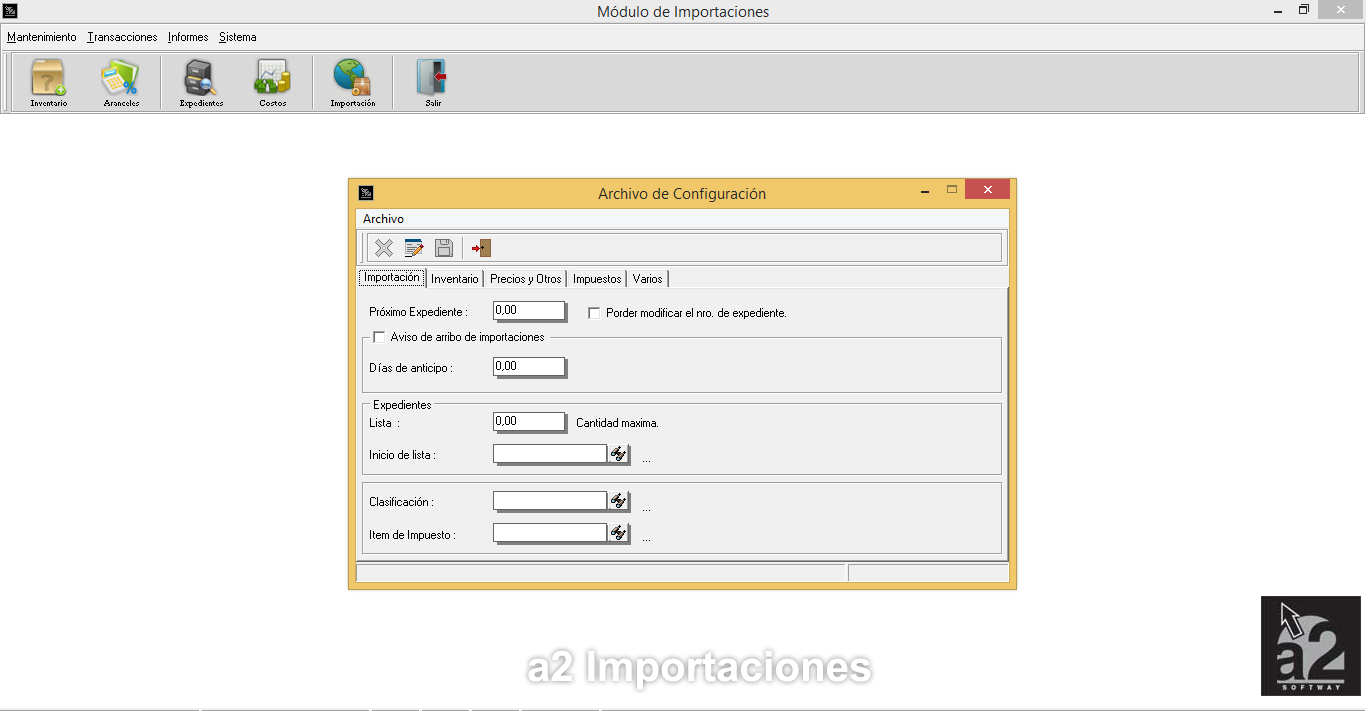Click the save floppy disk icon
Viewport: 1370px width, 711px height.
point(444,248)
